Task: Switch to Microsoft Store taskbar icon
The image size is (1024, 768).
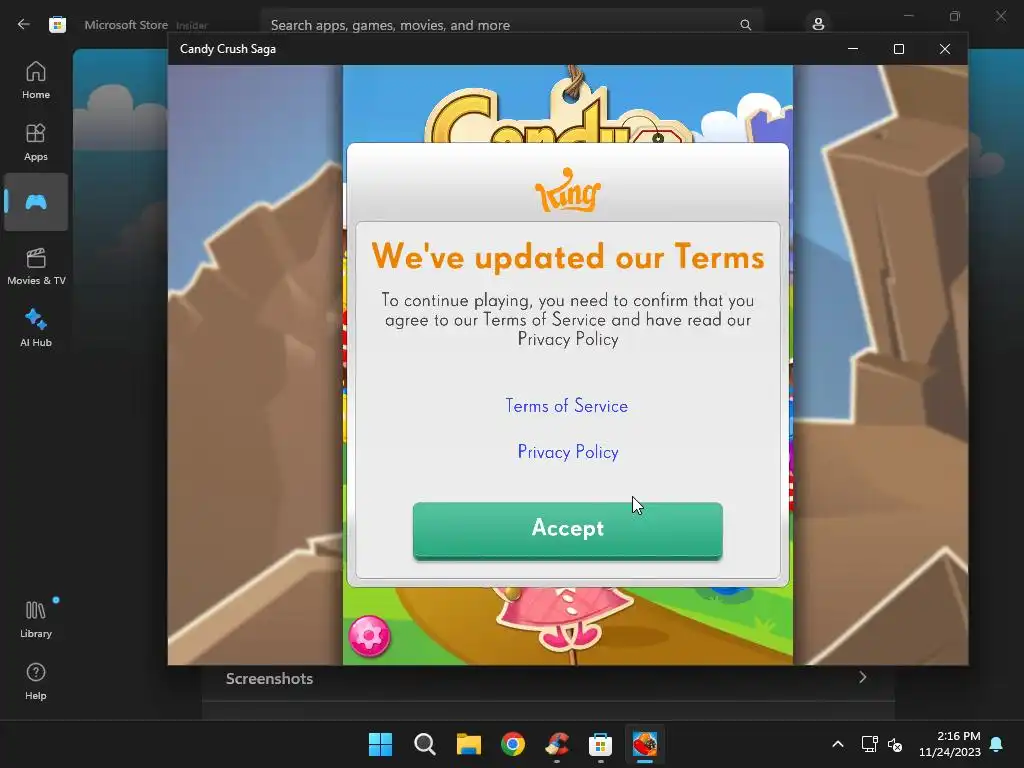Action: click(601, 744)
